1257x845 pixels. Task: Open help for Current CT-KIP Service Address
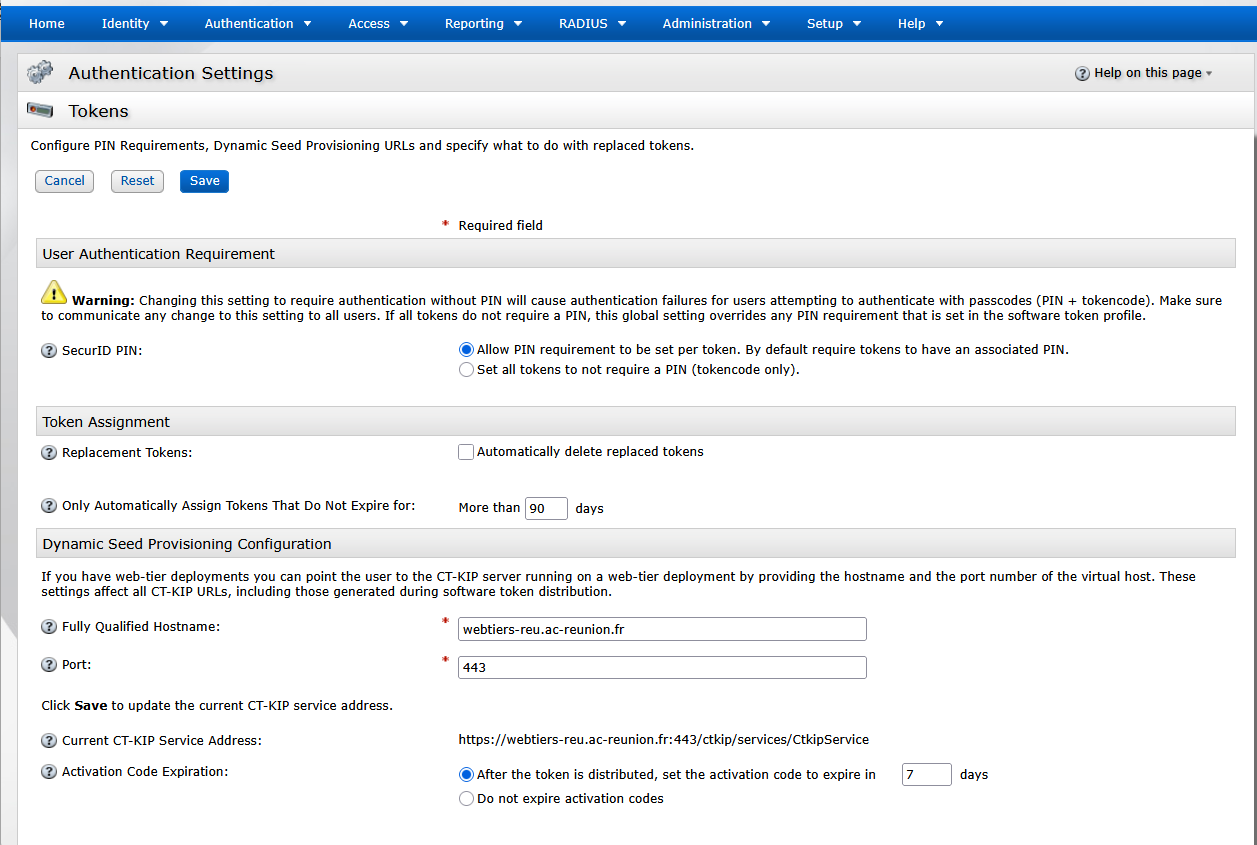(49, 741)
